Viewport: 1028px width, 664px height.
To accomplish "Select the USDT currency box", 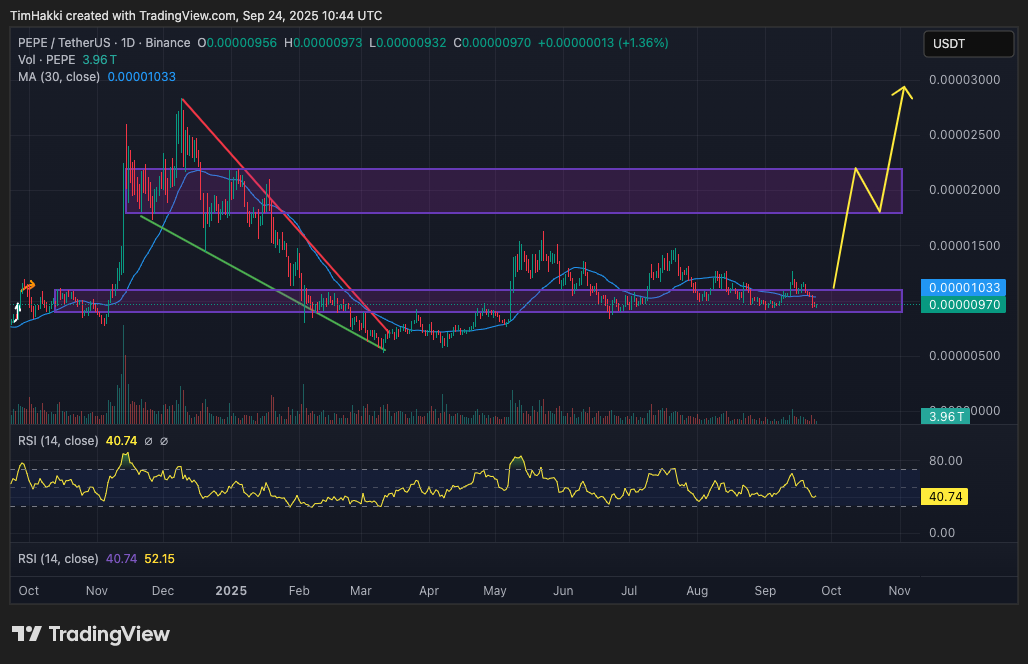I will [x=968, y=44].
